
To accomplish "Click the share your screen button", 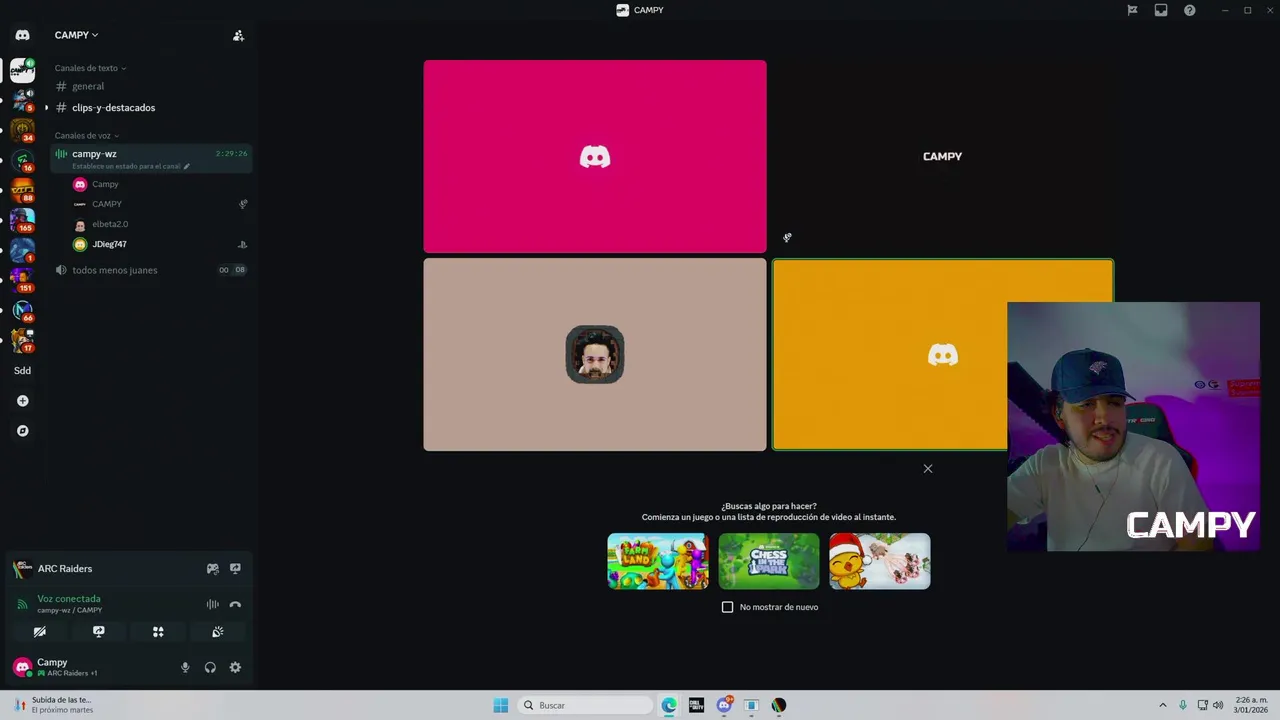I will [99, 632].
